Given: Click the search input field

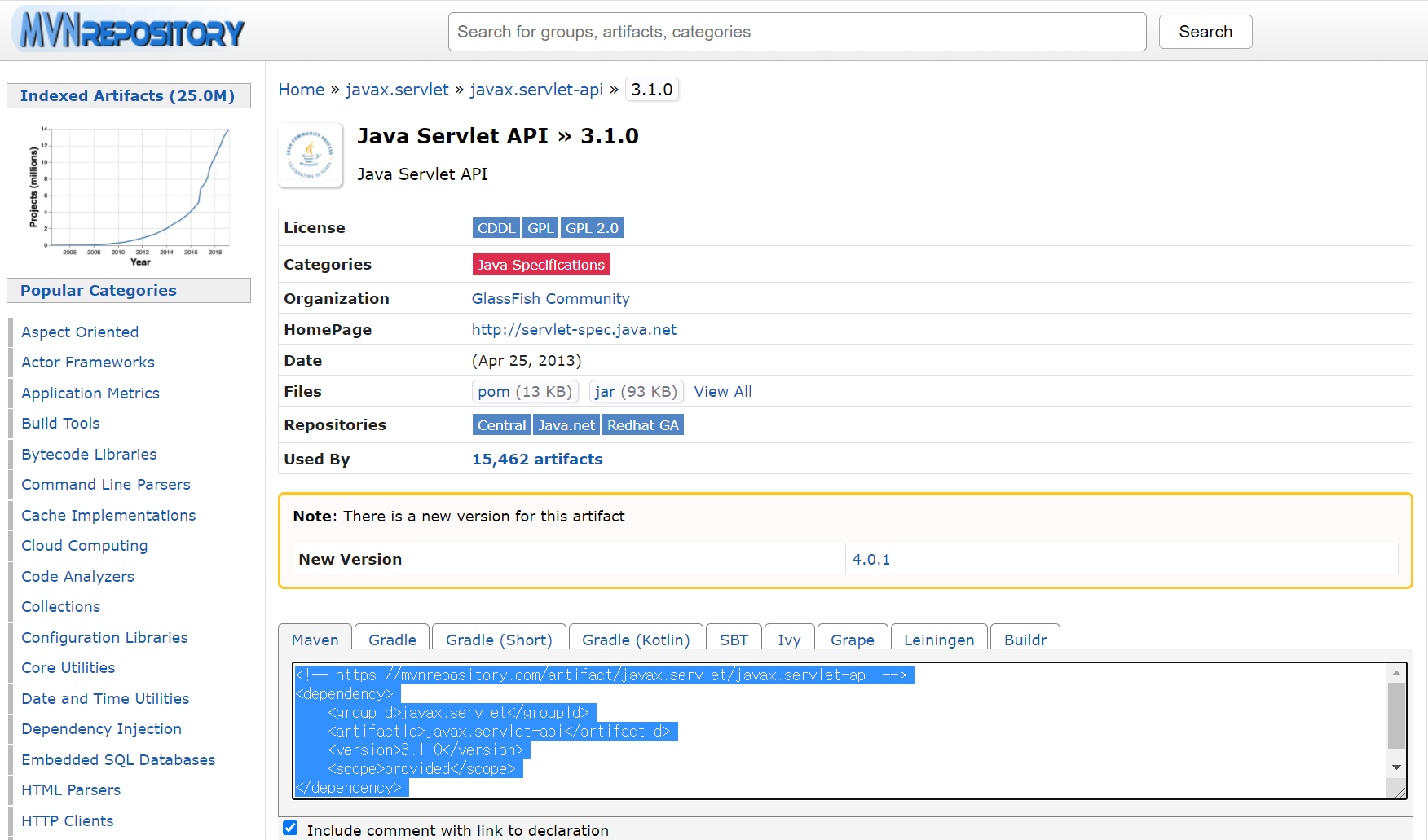Looking at the screenshot, I should pyautogui.click(x=797, y=32).
